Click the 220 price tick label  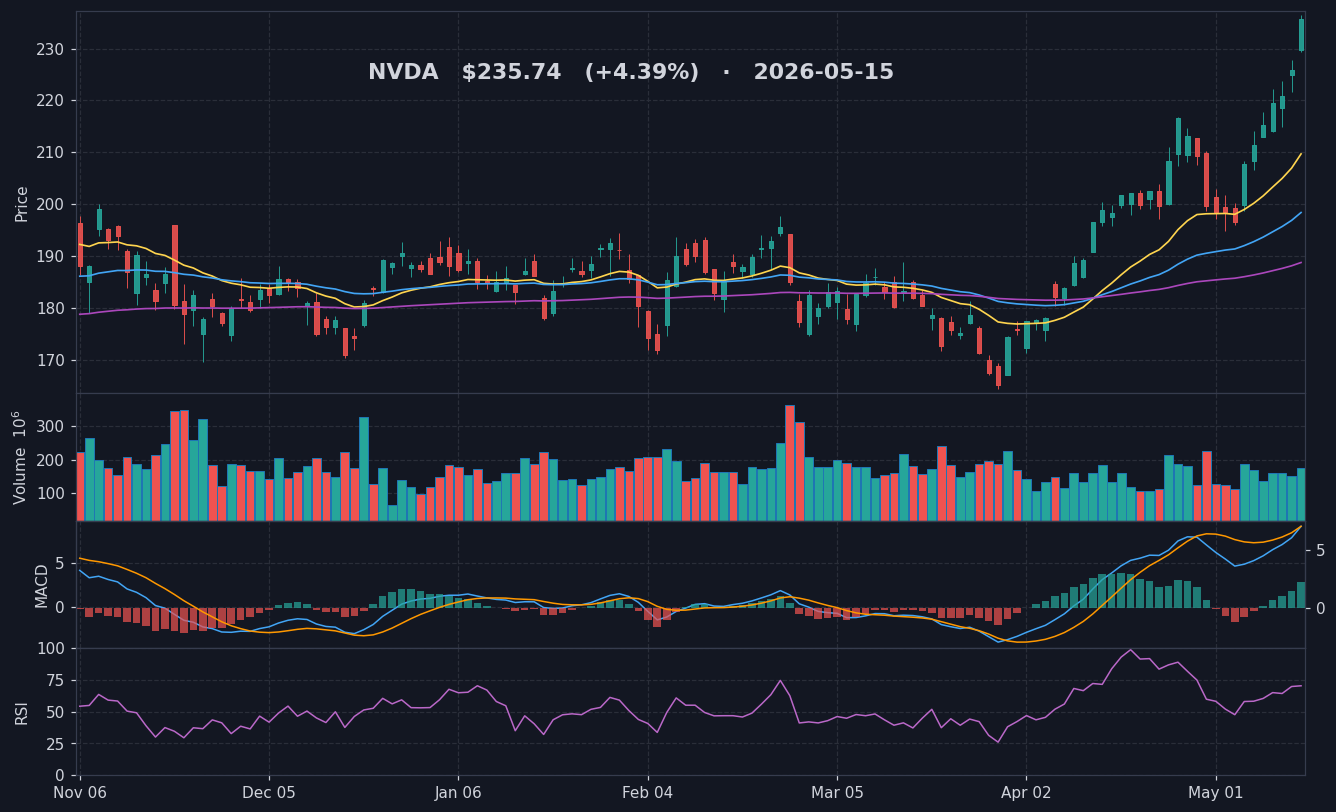(51, 101)
